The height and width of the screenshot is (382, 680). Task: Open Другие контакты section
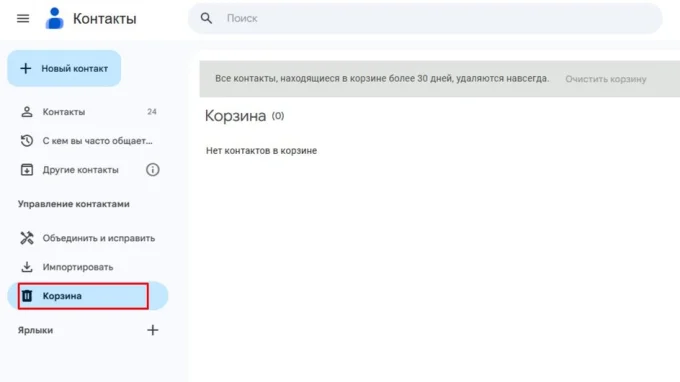point(88,170)
